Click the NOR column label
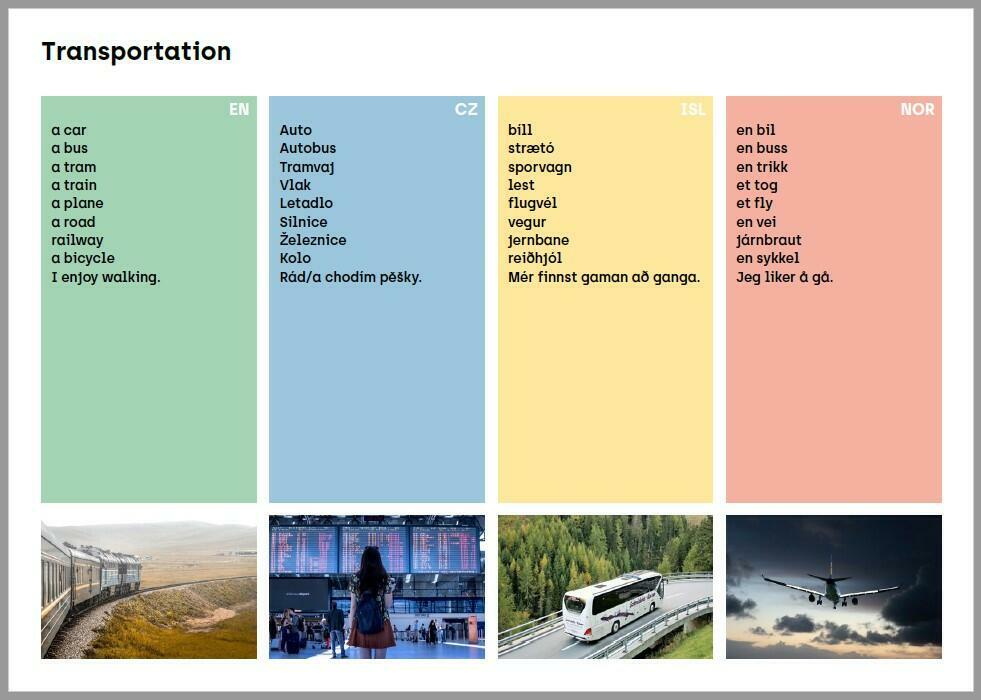The width and height of the screenshot is (981, 700). (917, 110)
